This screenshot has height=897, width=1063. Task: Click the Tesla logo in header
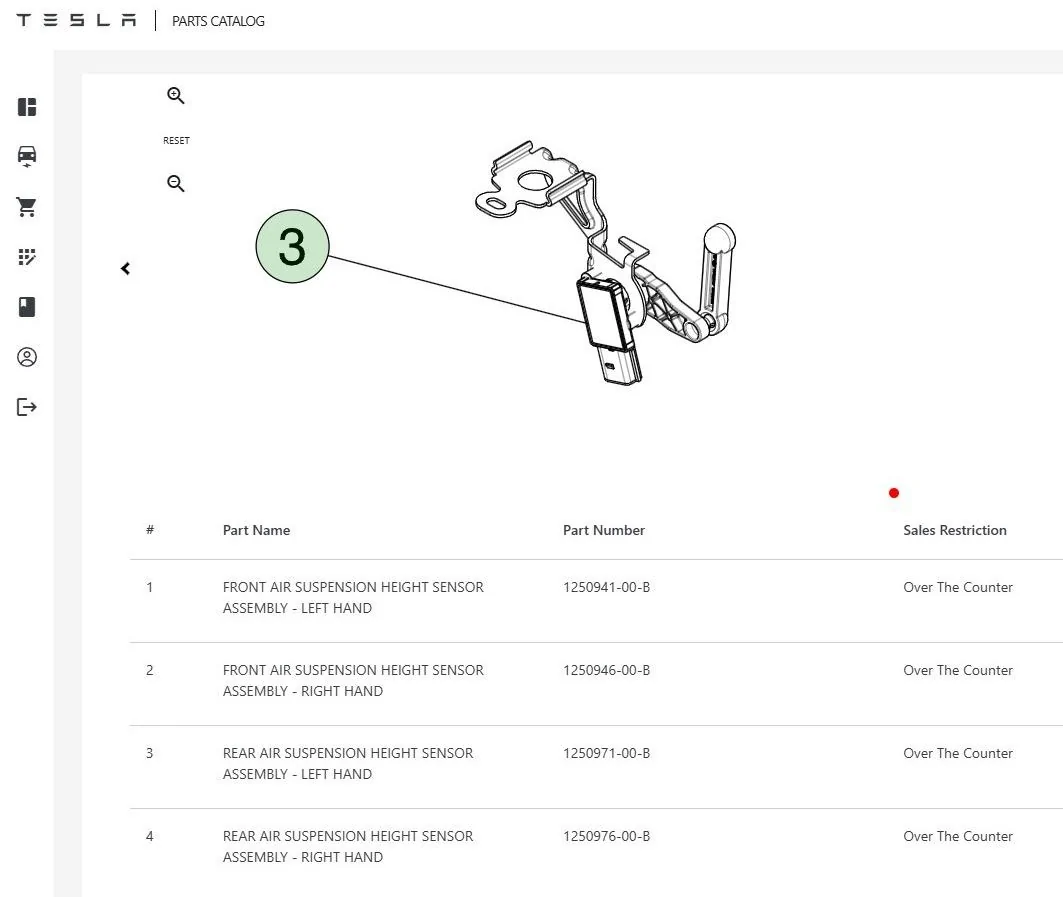pos(76,20)
